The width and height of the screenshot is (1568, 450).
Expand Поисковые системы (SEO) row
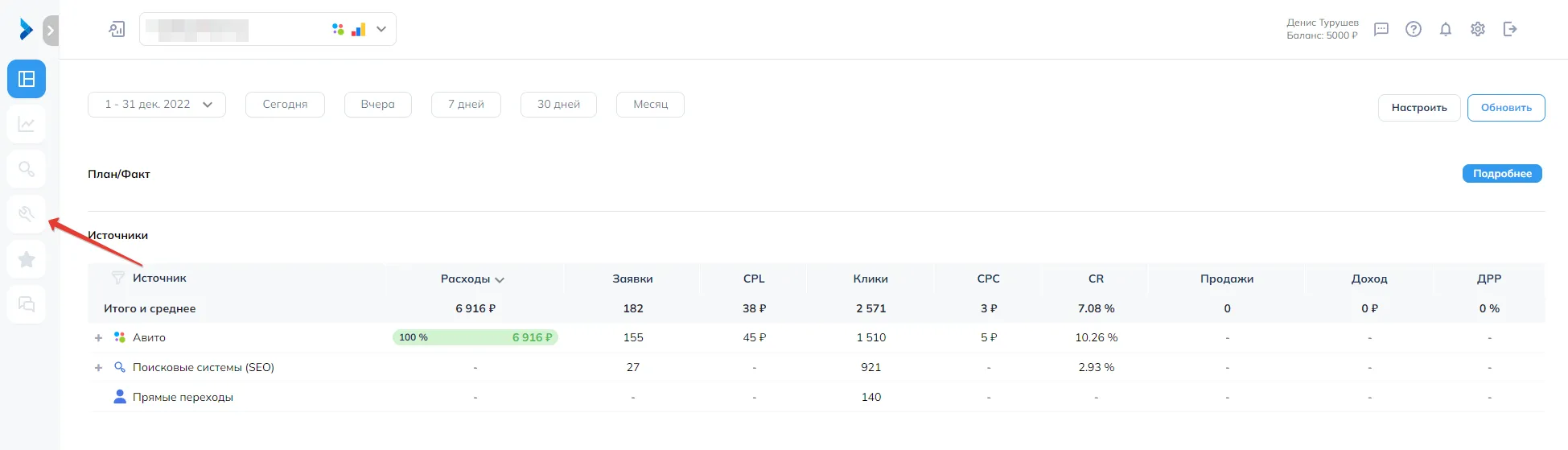98,368
